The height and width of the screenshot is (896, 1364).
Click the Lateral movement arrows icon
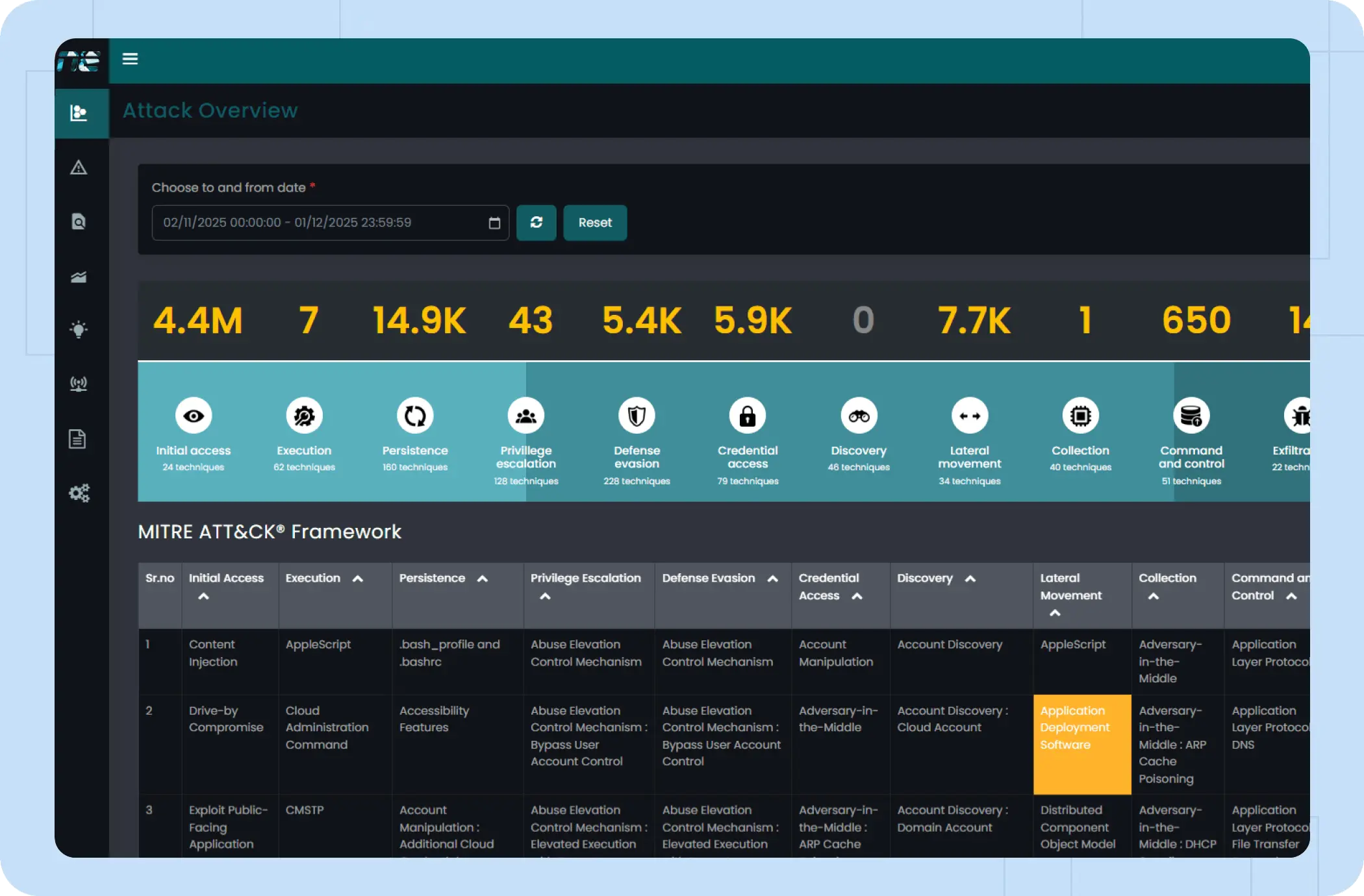pyautogui.click(x=970, y=416)
